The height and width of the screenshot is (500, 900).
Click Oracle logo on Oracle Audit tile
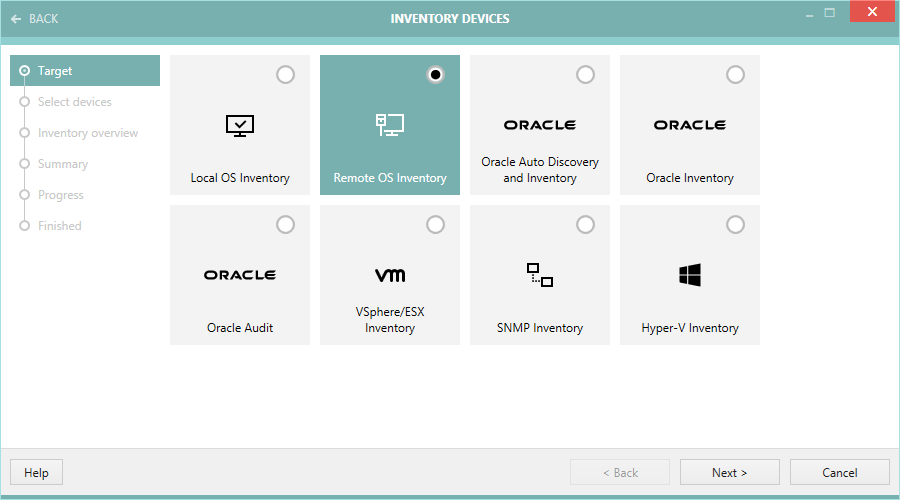point(240,275)
